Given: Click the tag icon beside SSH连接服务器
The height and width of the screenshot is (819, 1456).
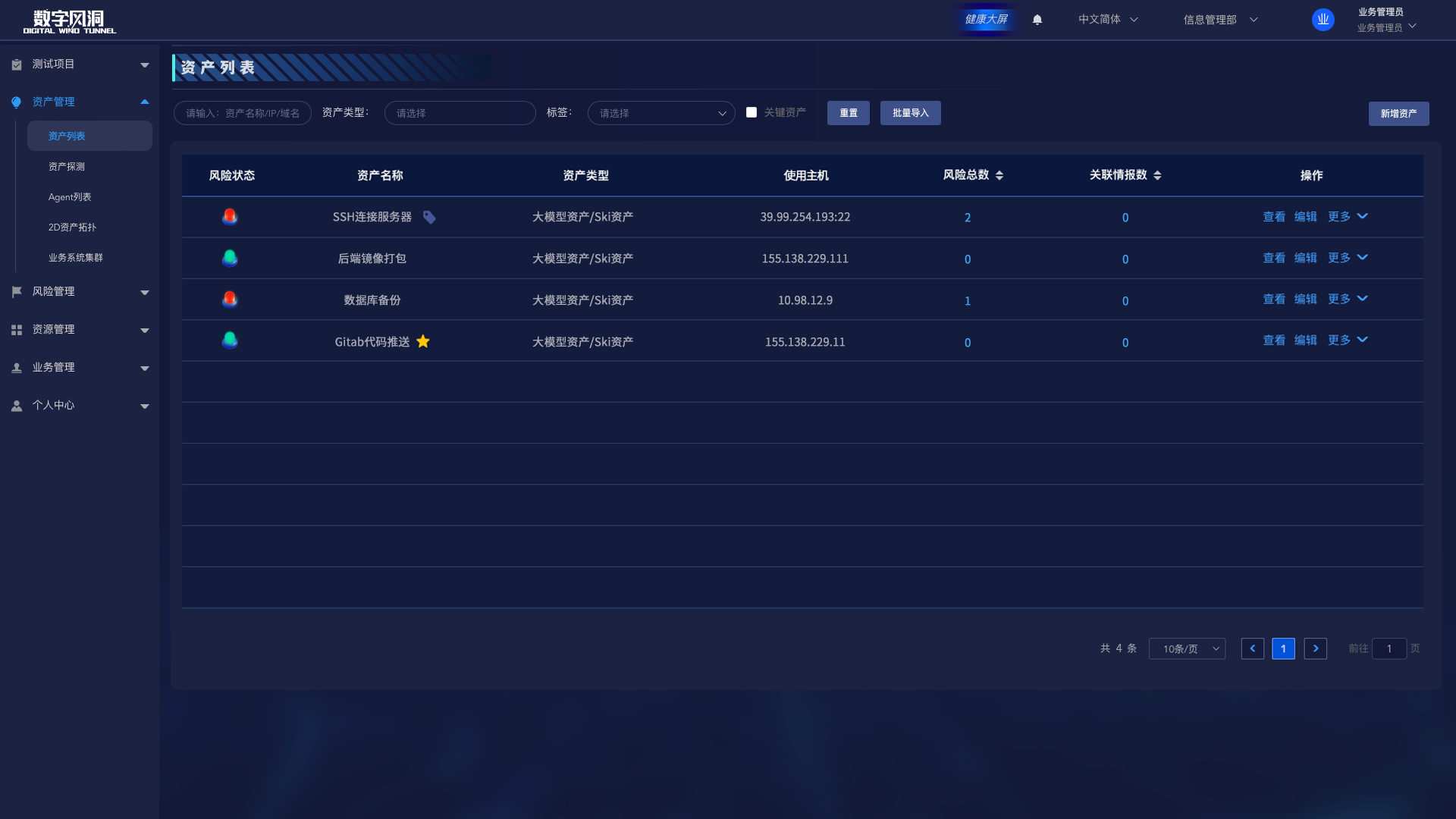Looking at the screenshot, I should click(x=429, y=218).
